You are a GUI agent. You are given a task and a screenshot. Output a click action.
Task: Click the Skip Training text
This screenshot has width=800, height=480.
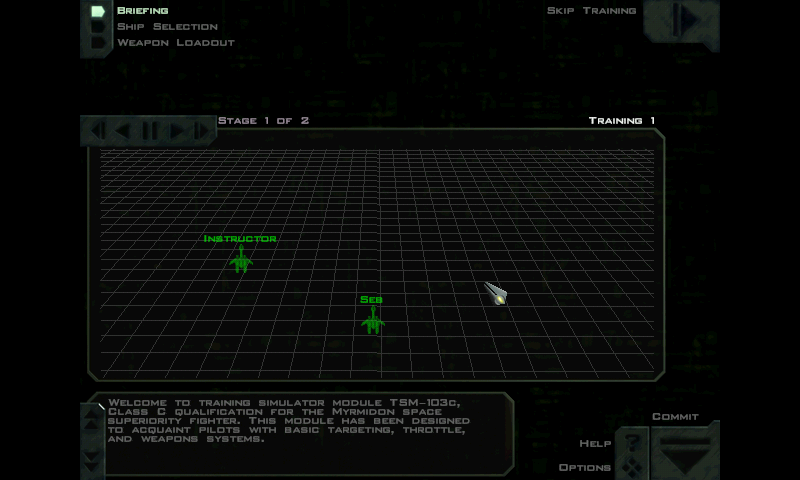591,11
